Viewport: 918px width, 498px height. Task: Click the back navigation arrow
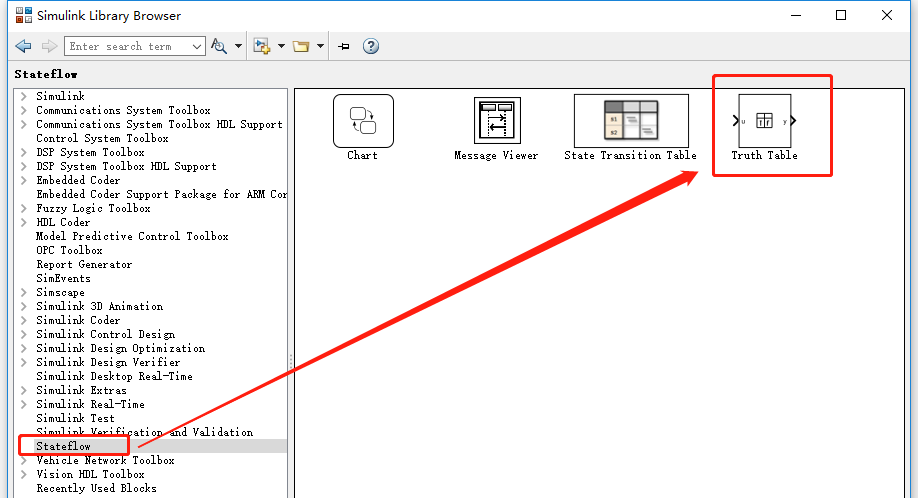click(x=23, y=46)
